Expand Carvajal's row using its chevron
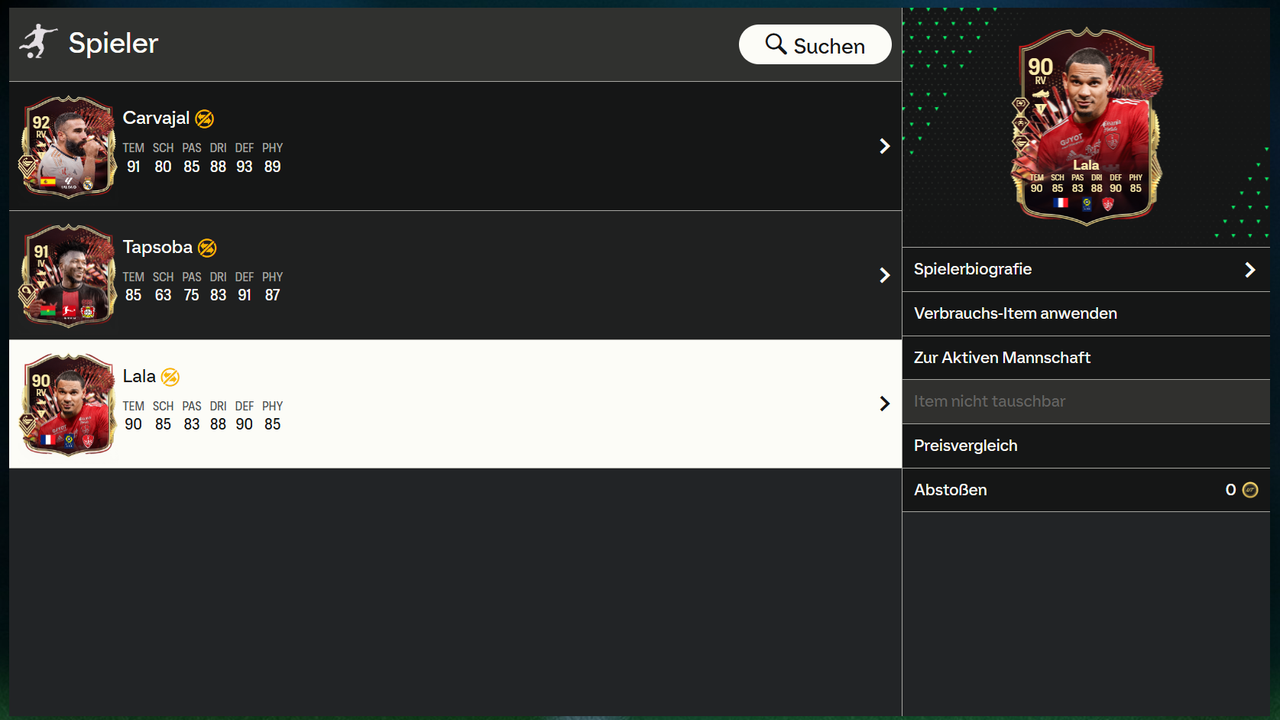The height and width of the screenshot is (720, 1280). (x=884, y=146)
